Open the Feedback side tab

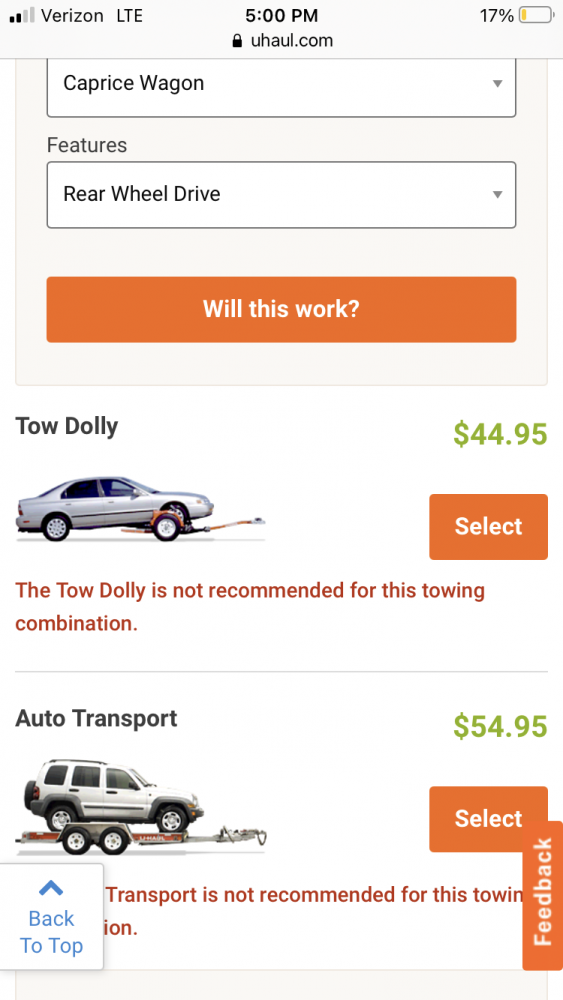tap(543, 895)
